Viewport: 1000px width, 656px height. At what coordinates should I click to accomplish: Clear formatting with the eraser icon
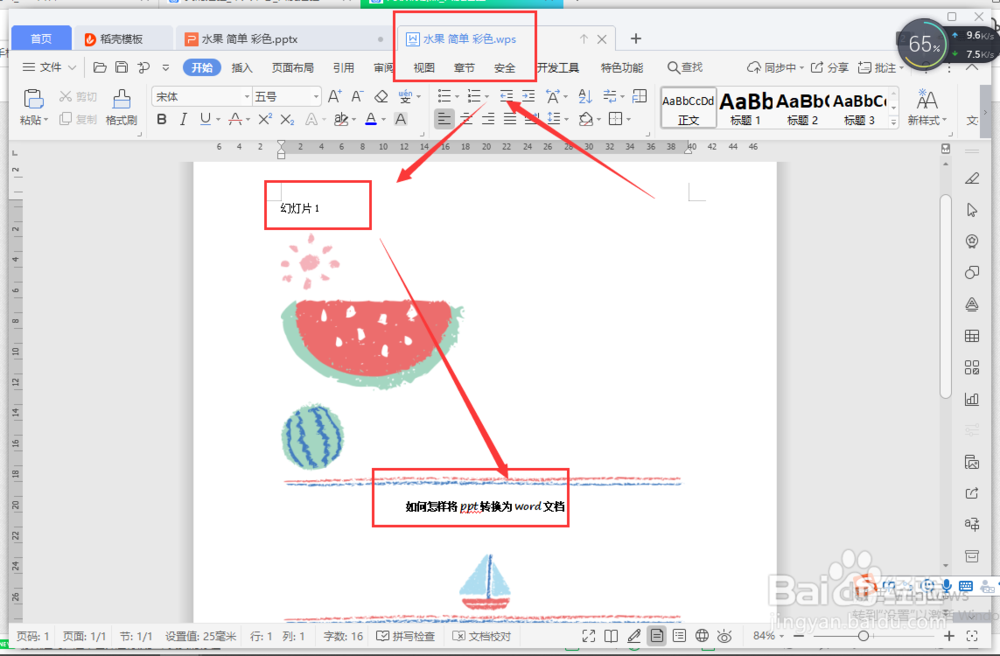click(x=380, y=97)
